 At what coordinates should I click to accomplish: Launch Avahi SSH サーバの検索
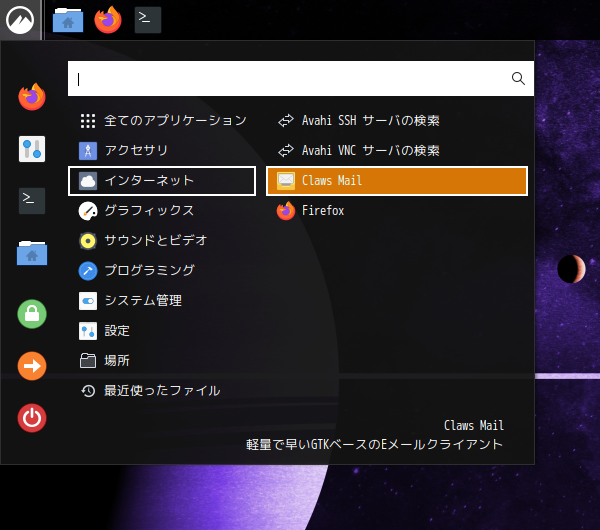pos(397,121)
